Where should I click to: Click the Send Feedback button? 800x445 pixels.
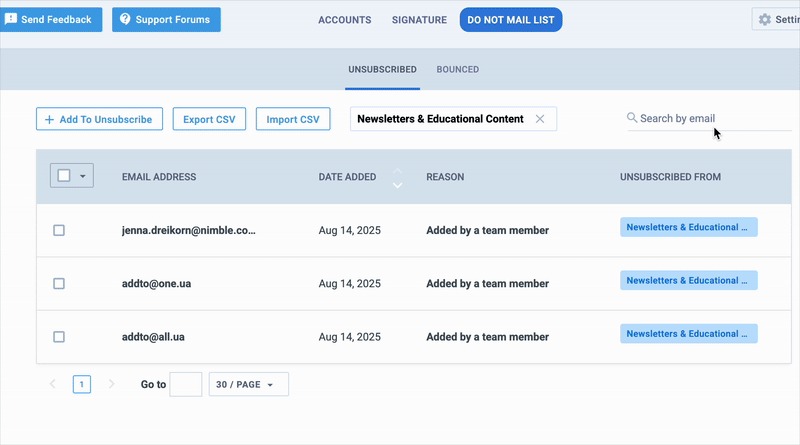point(50,19)
